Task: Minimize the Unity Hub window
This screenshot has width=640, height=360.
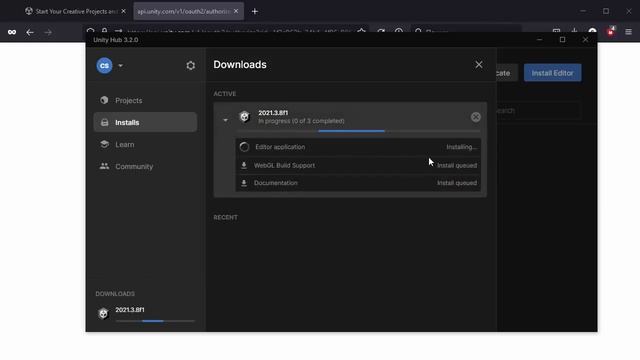Action: [540, 40]
